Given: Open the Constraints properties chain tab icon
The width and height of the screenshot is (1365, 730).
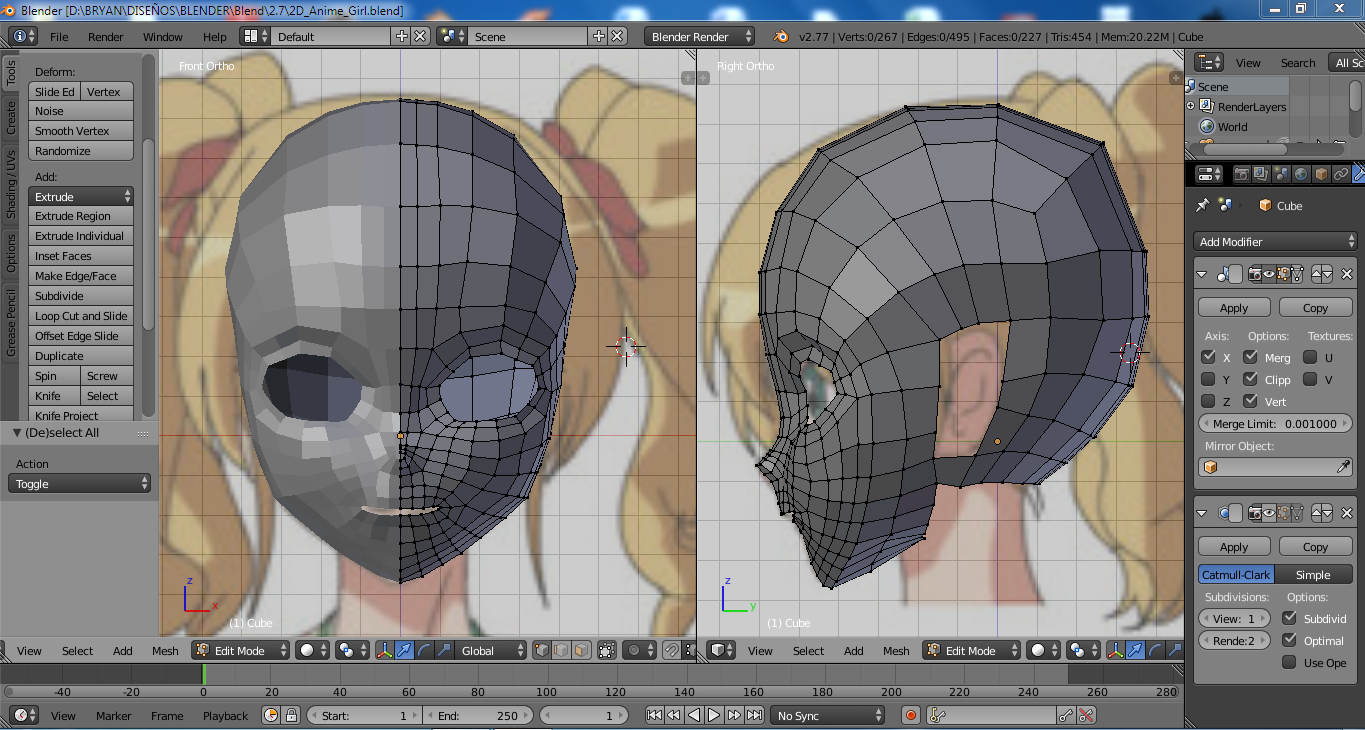Looking at the screenshot, I should [1341, 174].
